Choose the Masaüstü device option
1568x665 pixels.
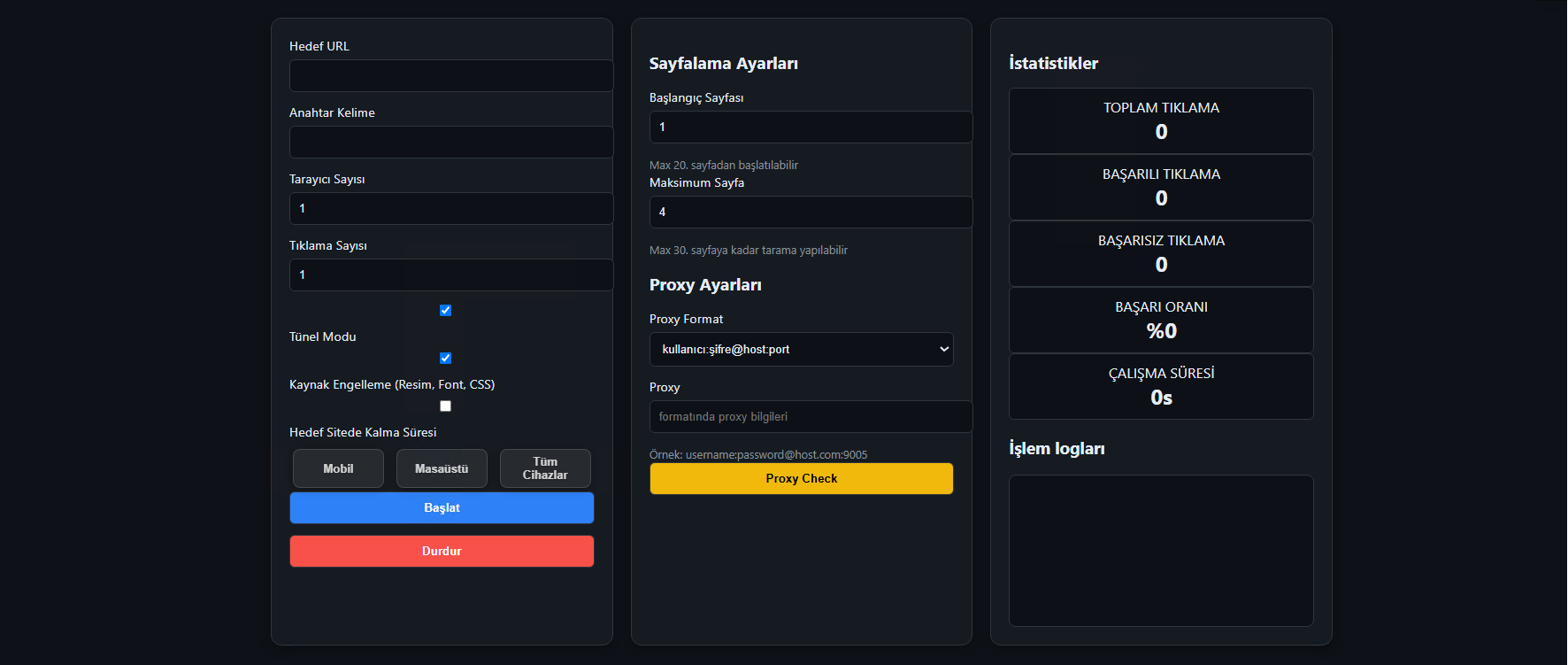point(442,468)
